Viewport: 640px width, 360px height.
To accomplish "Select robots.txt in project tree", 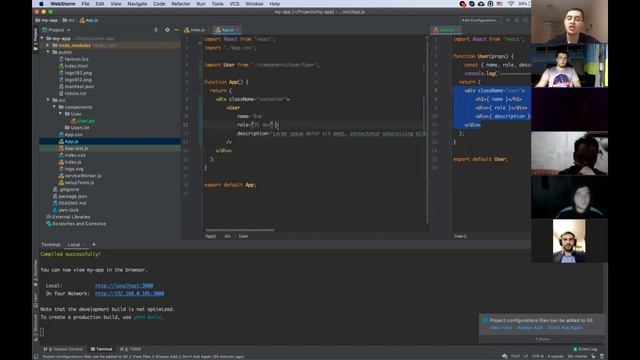I will point(73,93).
